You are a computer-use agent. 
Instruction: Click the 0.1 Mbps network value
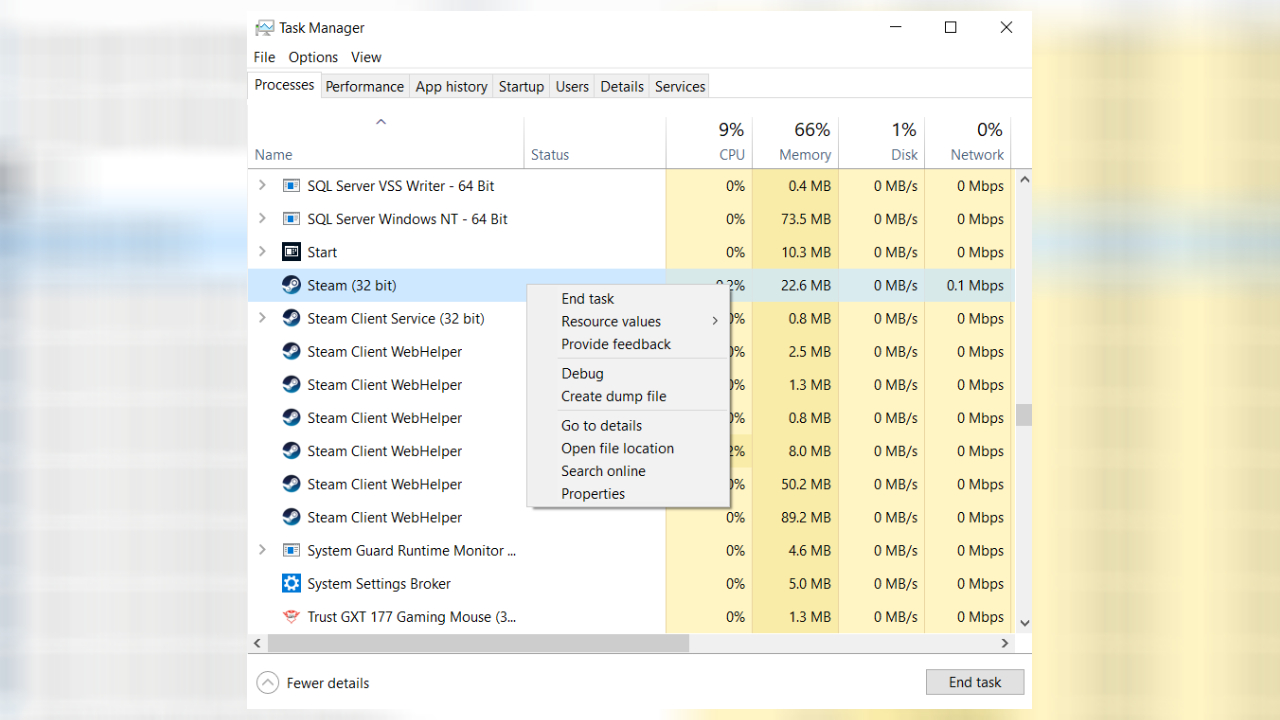coord(975,285)
